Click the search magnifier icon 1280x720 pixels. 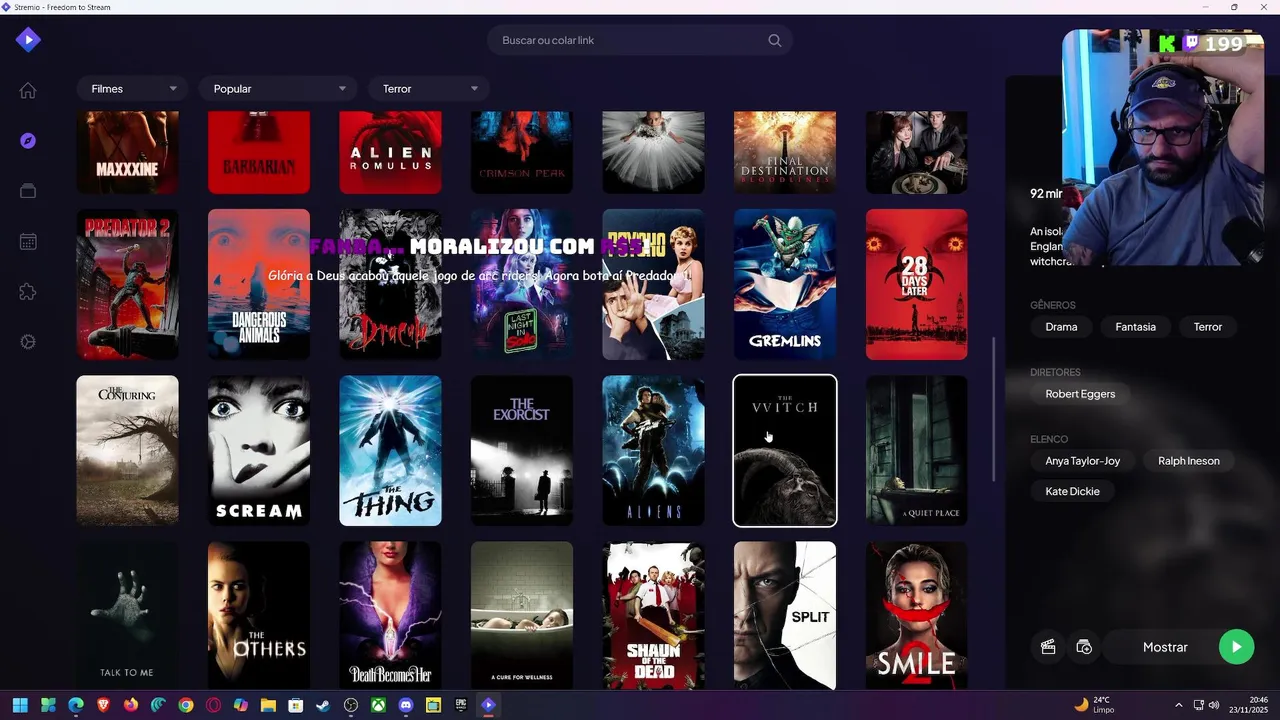point(775,41)
